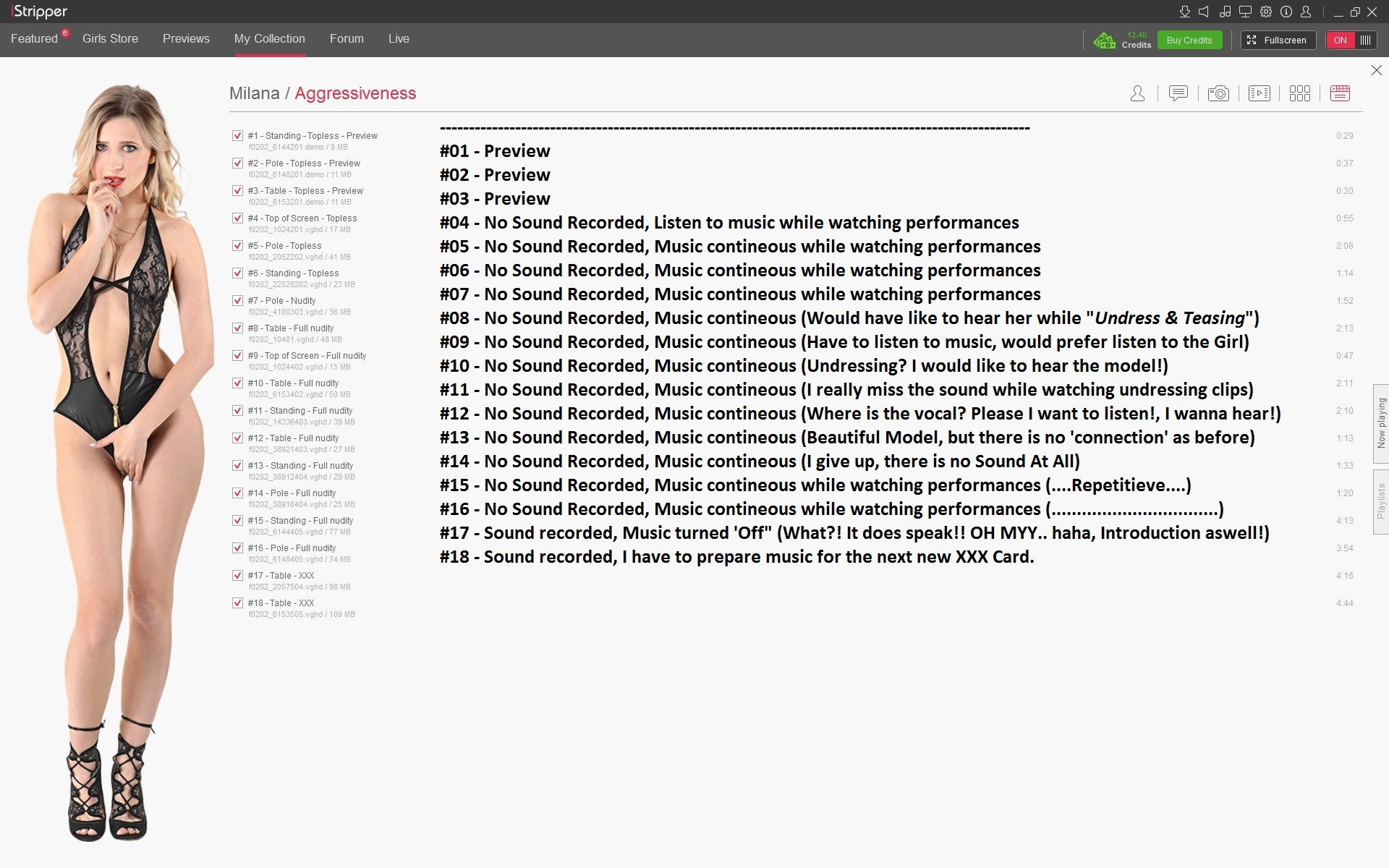The image size is (1389, 868).
Task: Open the Girls Store tab
Action: tap(110, 39)
